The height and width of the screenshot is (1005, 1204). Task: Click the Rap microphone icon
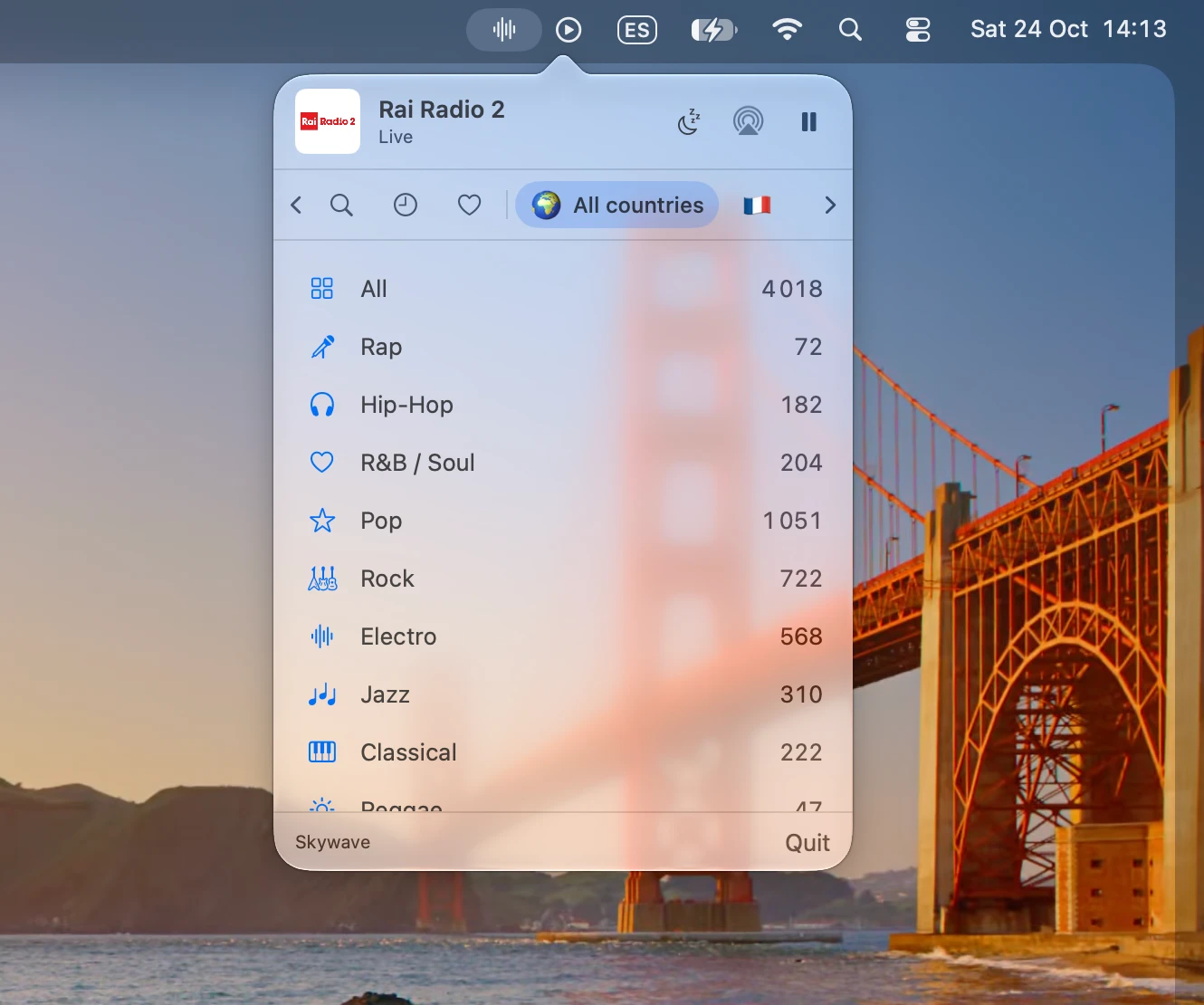tap(322, 347)
